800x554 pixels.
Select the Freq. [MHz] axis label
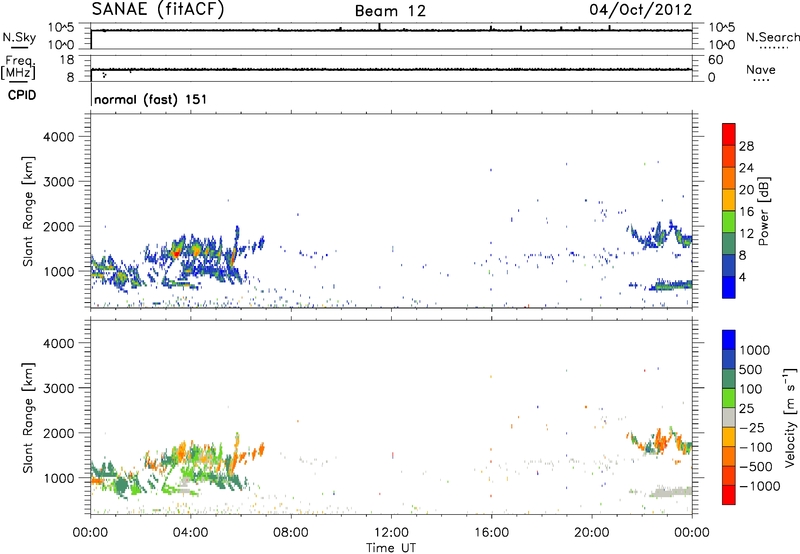18,68
